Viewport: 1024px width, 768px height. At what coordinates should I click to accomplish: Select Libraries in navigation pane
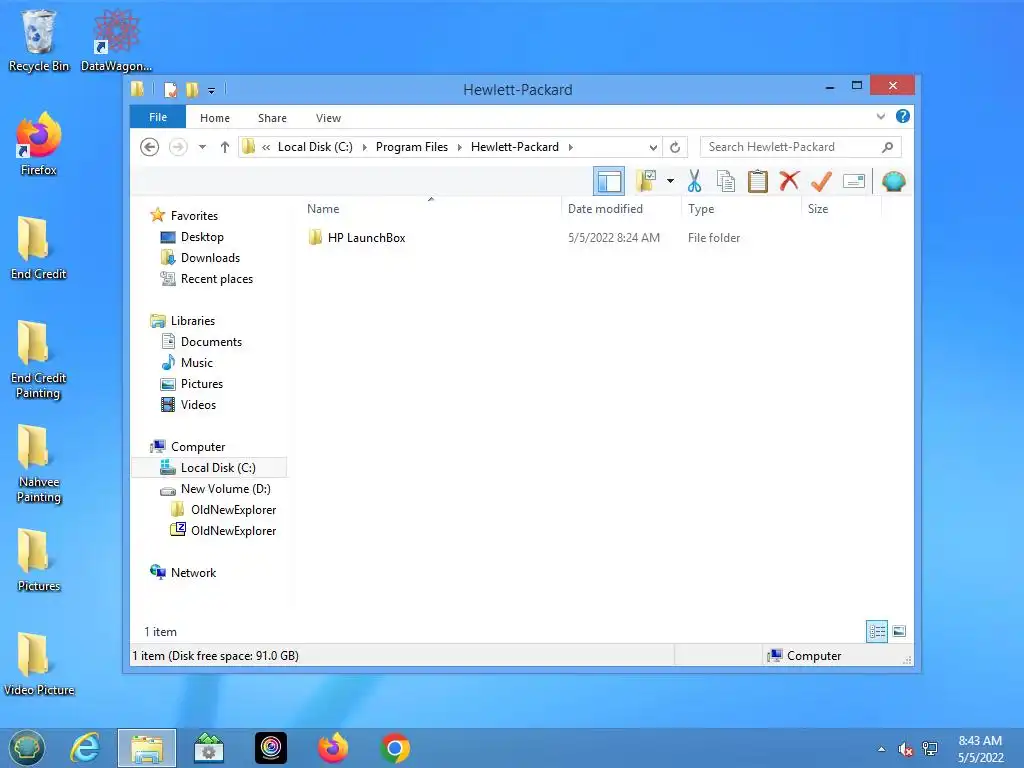193,321
